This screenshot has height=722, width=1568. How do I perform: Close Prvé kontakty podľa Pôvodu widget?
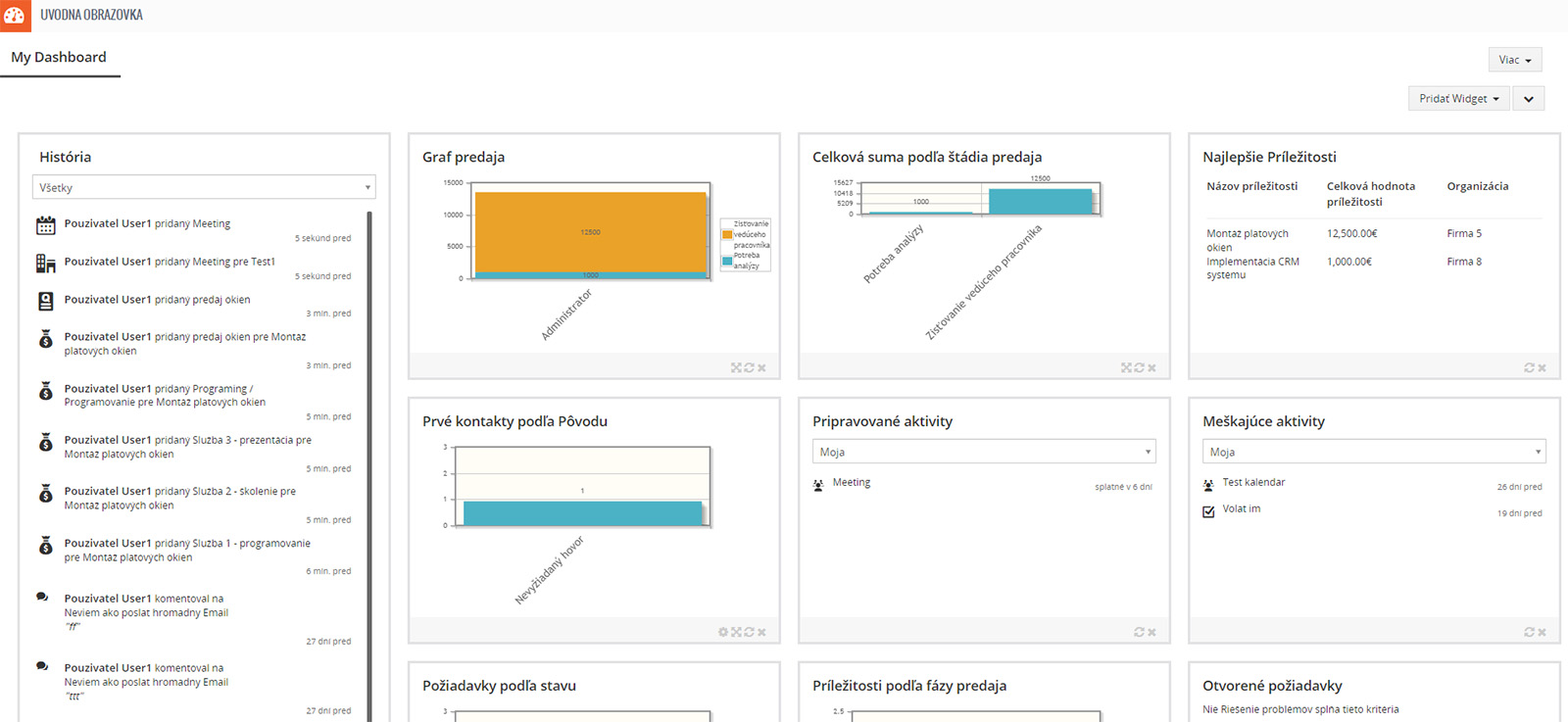pyautogui.click(x=761, y=633)
